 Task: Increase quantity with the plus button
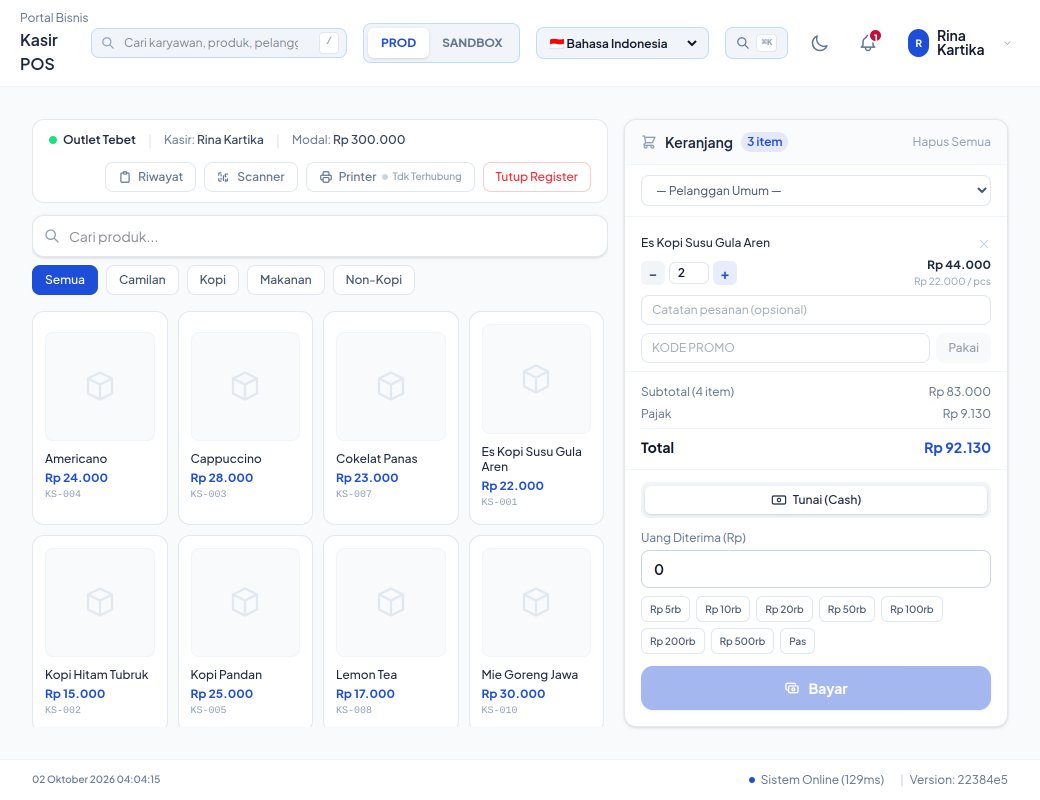tap(724, 273)
